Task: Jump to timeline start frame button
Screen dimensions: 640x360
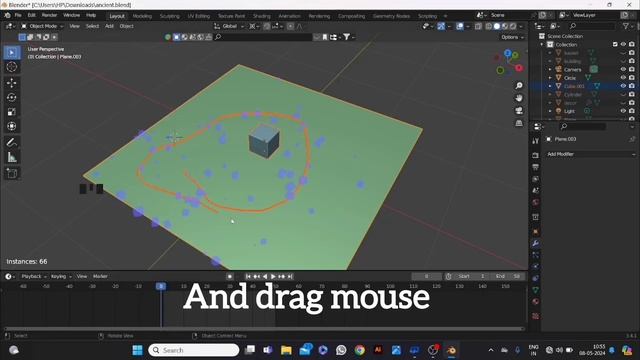Action: click(x=248, y=276)
